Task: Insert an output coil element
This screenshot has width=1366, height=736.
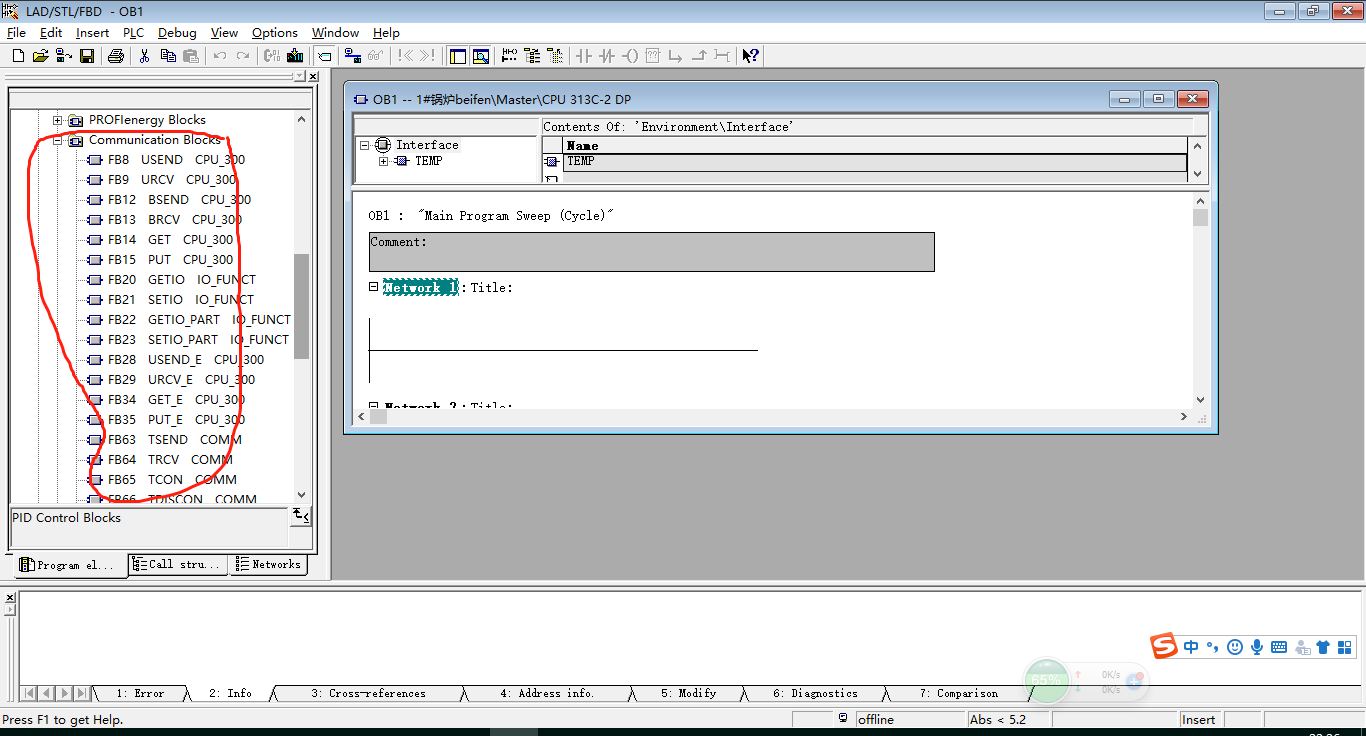Action: (629, 56)
